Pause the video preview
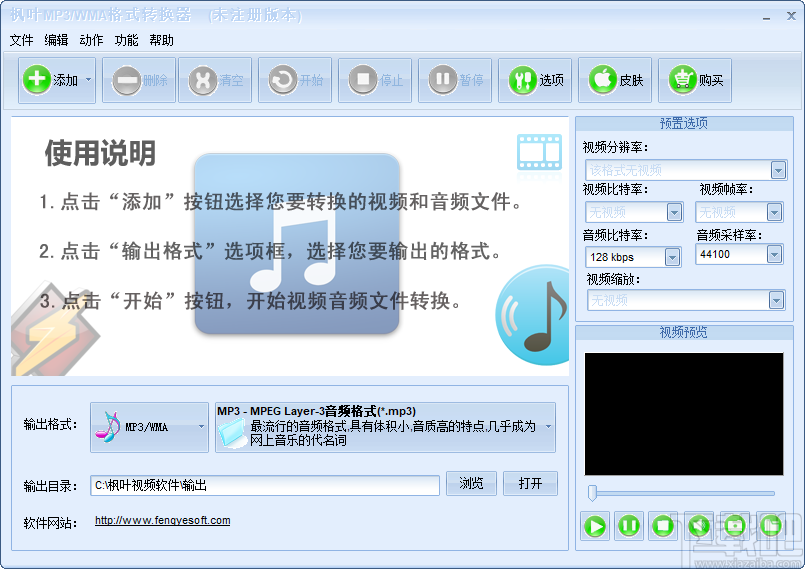The height and width of the screenshot is (569, 805). pyautogui.click(x=629, y=526)
